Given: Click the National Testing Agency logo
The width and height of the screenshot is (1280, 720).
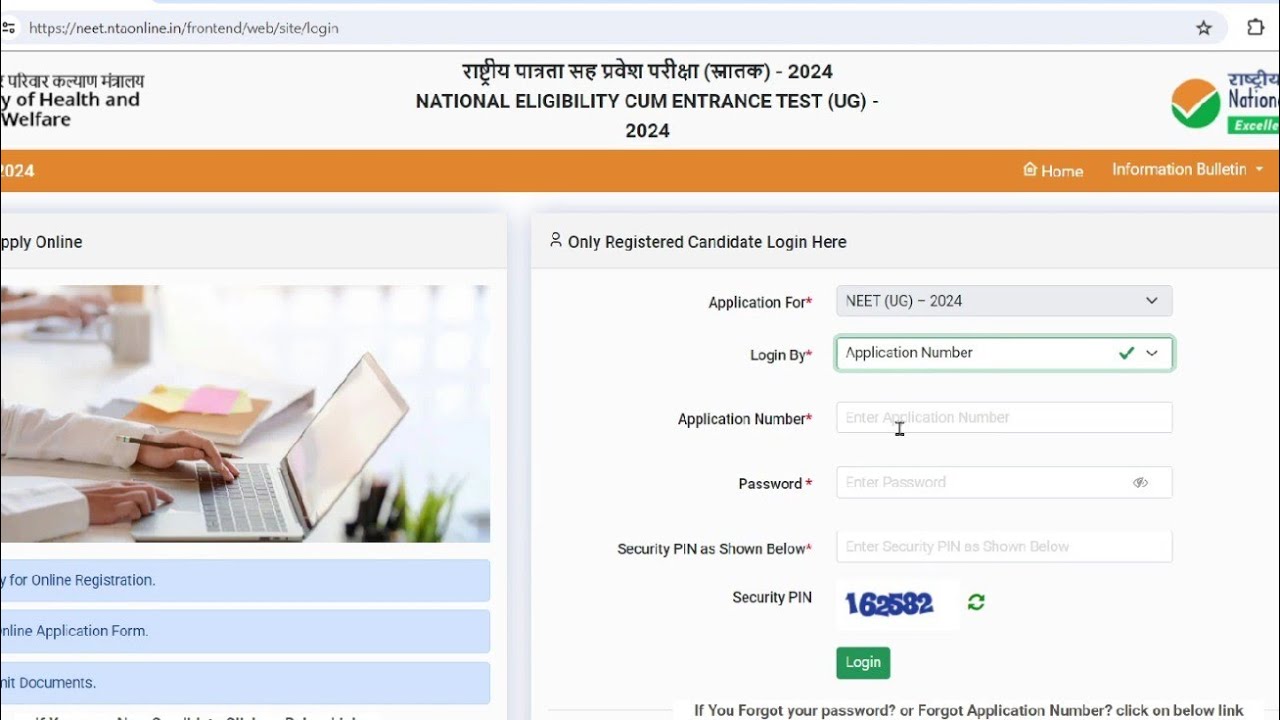Looking at the screenshot, I should [x=1225, y=101].
